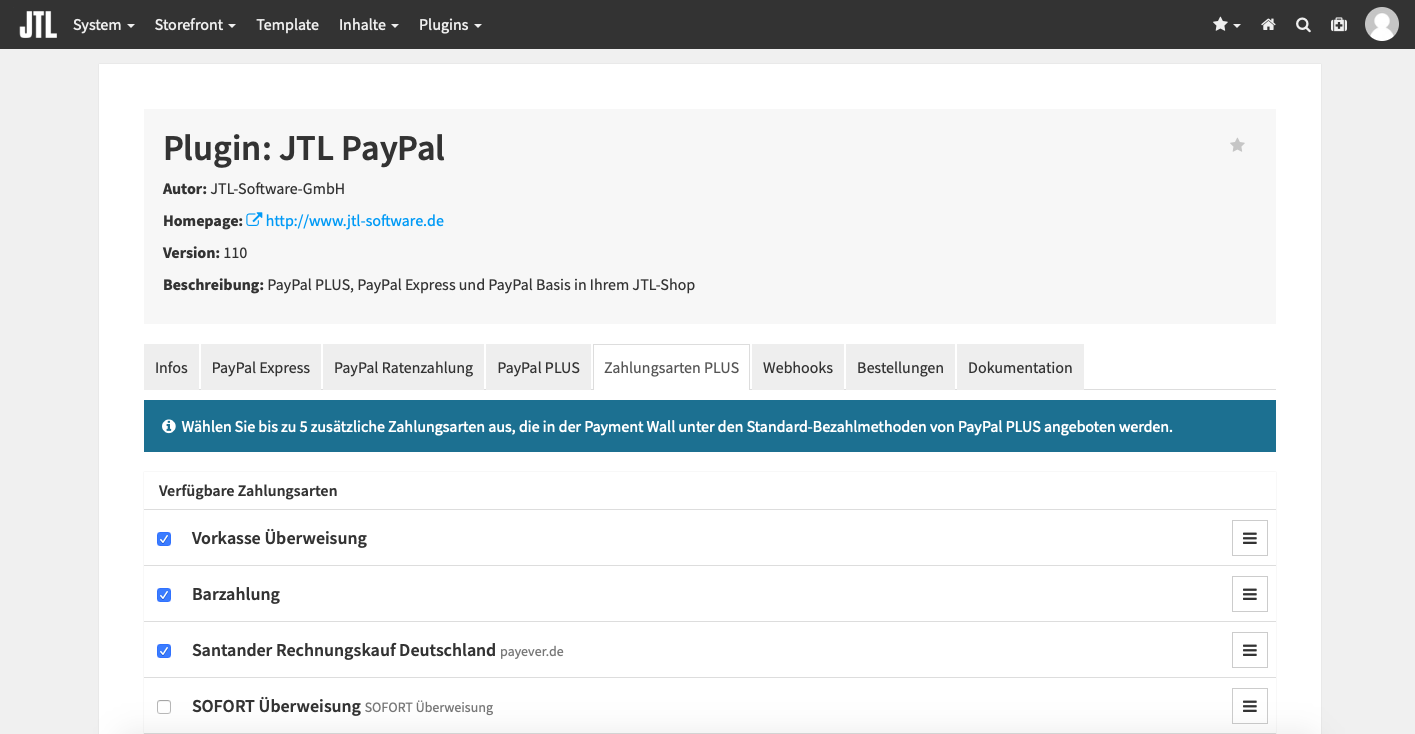Image resolution: width=1415 pixels, height=734 pixels.
Task: Expand the Inhalte dropdown menu
Action: click(x=369, y=25)
